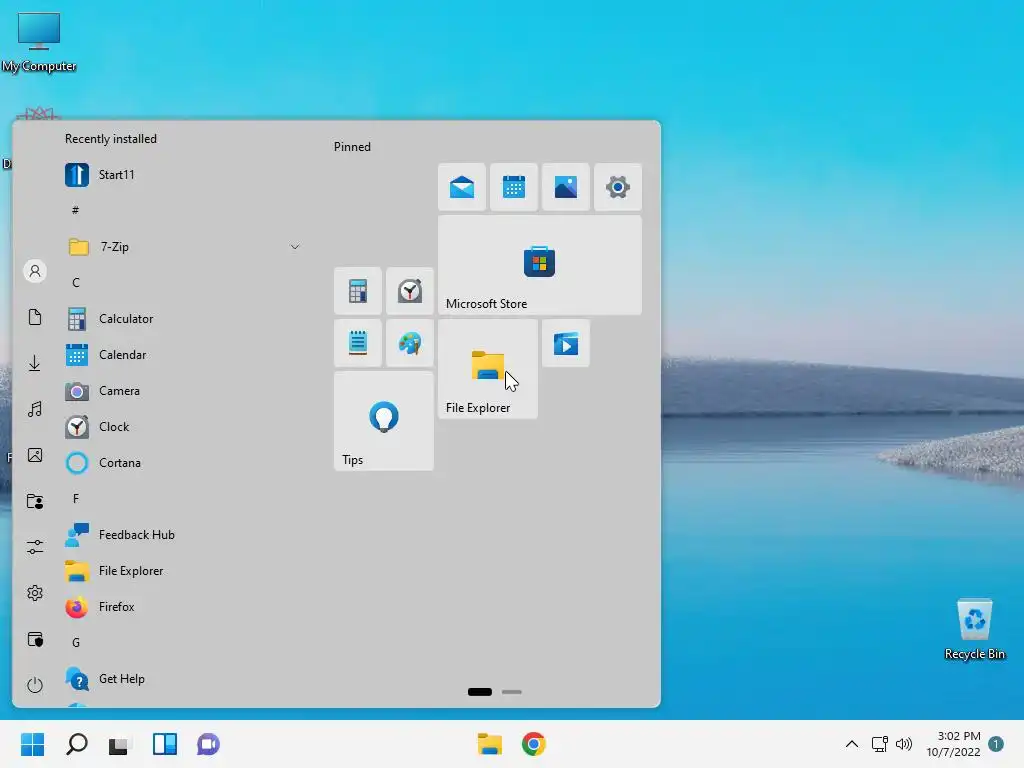Select the My Computer desktop icon
This screenshot has height=768, width=1024.
39,42
